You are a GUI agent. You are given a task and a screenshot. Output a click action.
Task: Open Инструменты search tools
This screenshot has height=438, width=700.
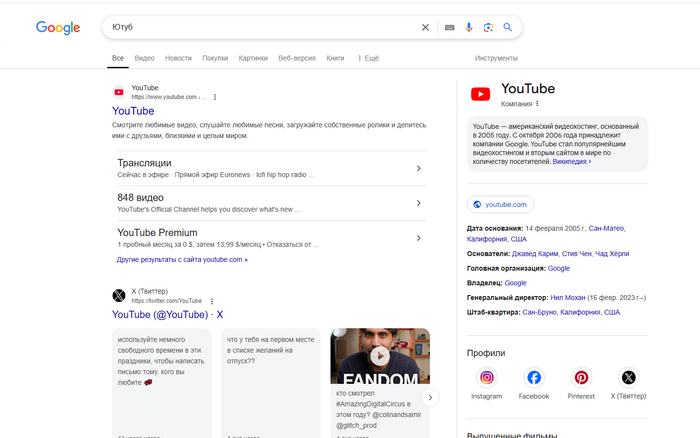496,58
